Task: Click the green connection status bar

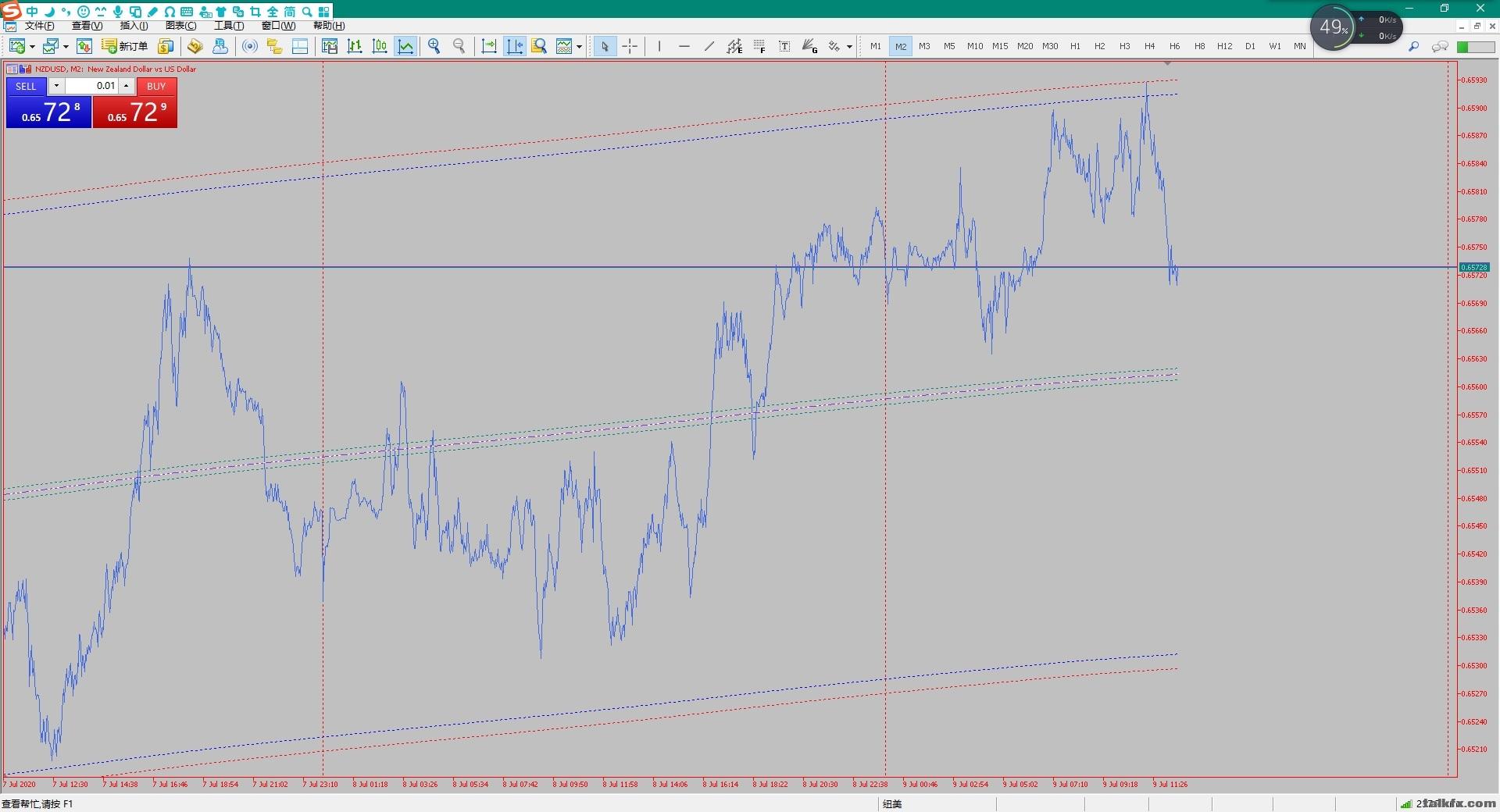Action: tap(1475, 47)
